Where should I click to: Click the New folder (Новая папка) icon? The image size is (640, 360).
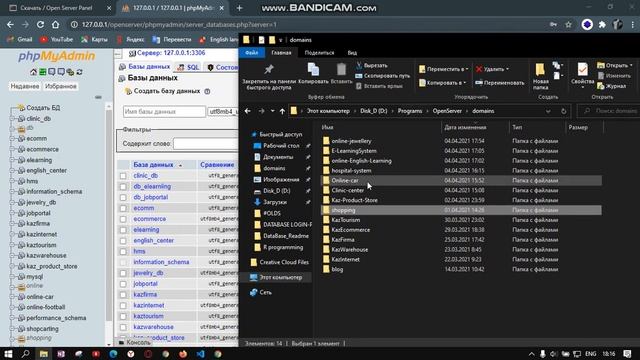[540, 69]
